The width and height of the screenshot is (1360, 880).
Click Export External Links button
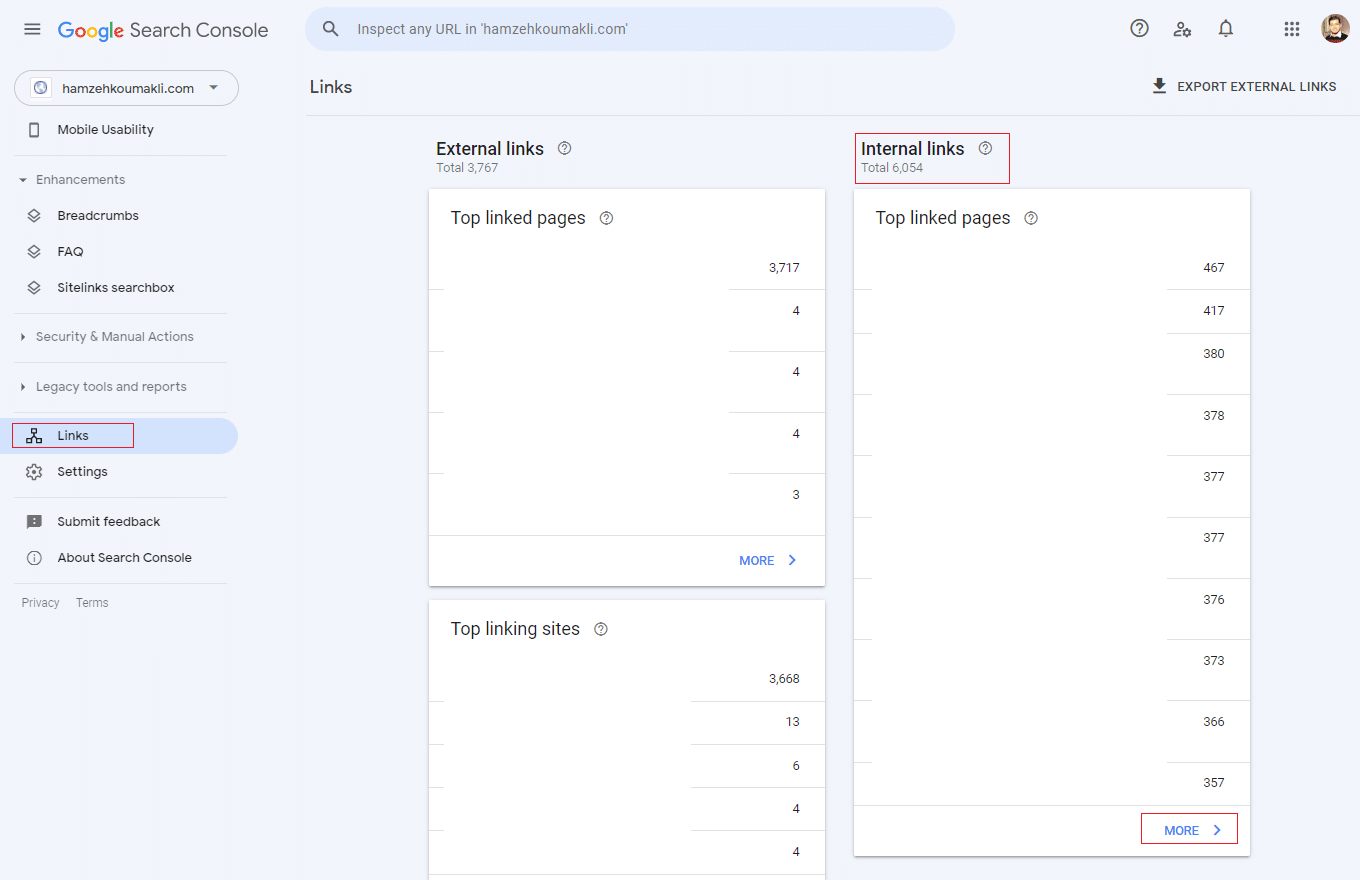click(x=1244, y=87)
